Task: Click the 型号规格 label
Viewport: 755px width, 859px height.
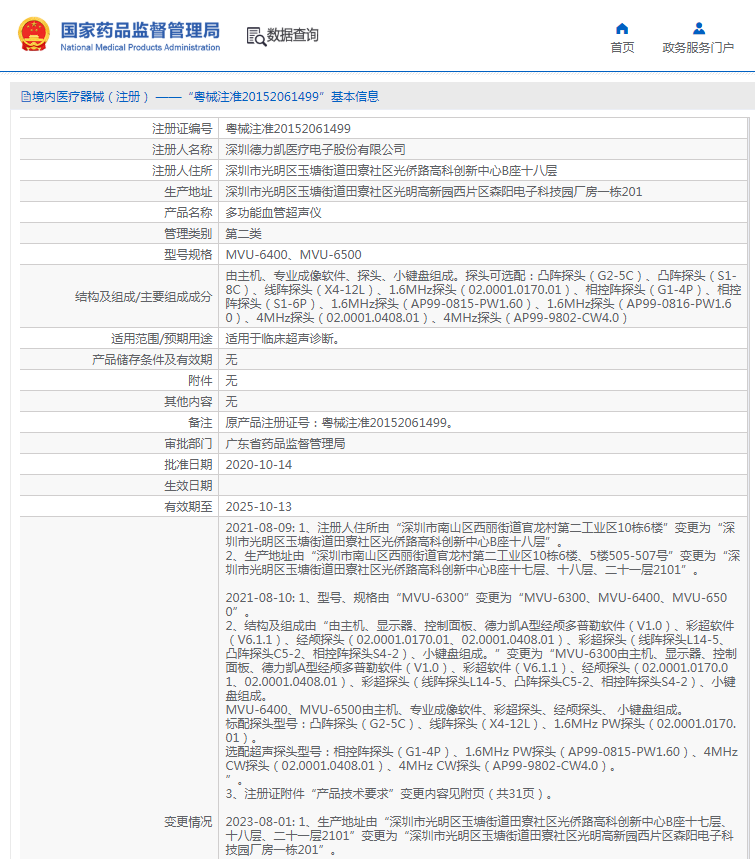Action: (x=188, y=255)
